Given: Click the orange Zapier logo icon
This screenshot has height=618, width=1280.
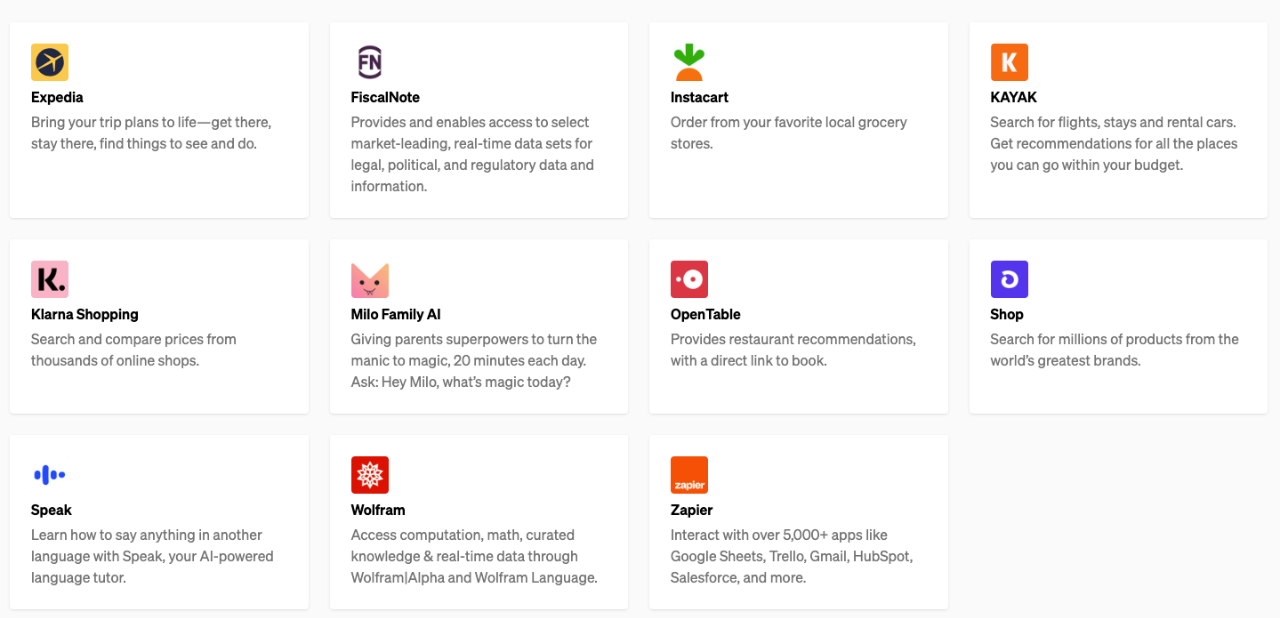Looking at the screenshot, I should click(689, 475).
